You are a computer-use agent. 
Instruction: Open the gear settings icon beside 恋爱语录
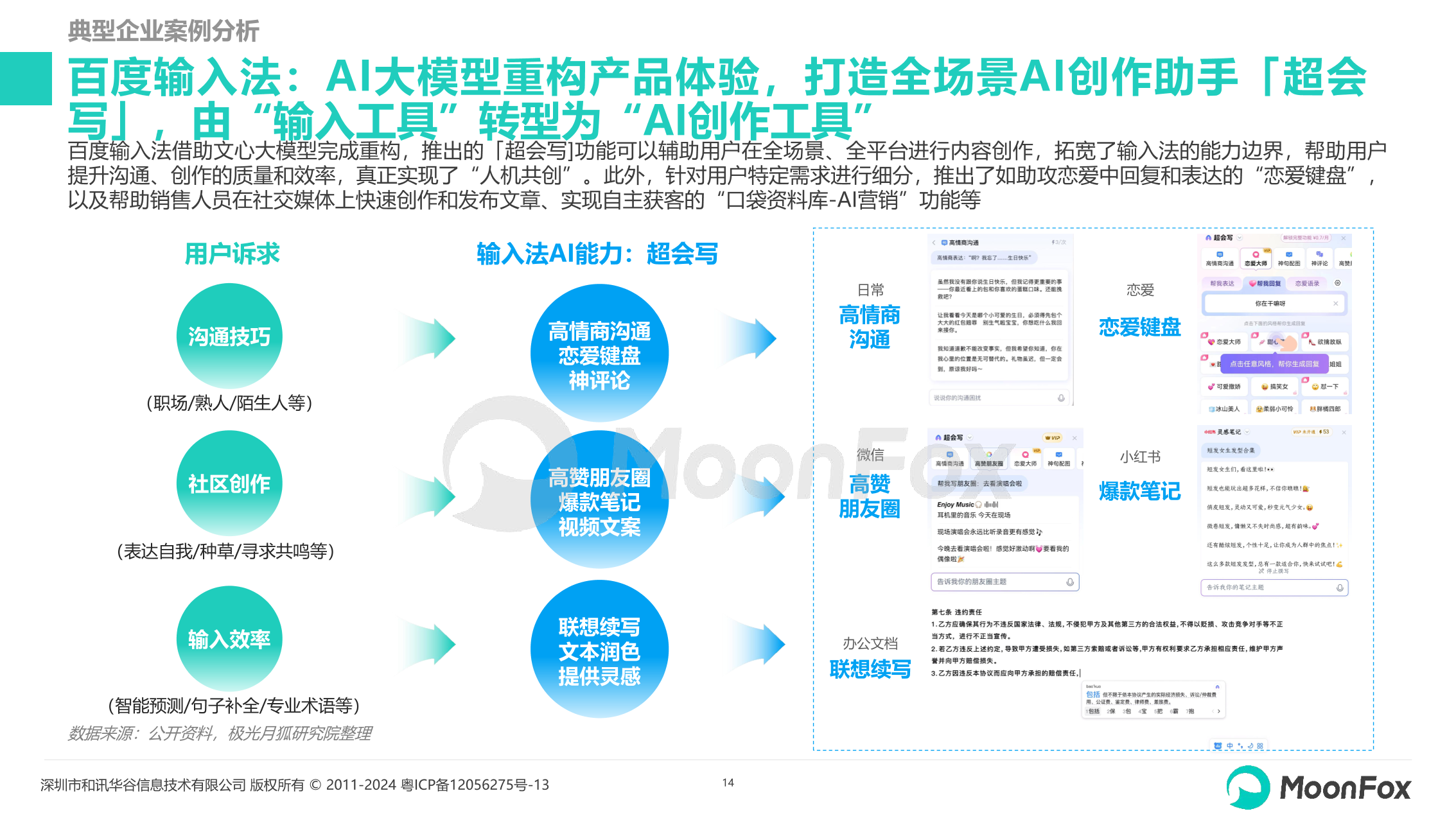point(1338,283)
